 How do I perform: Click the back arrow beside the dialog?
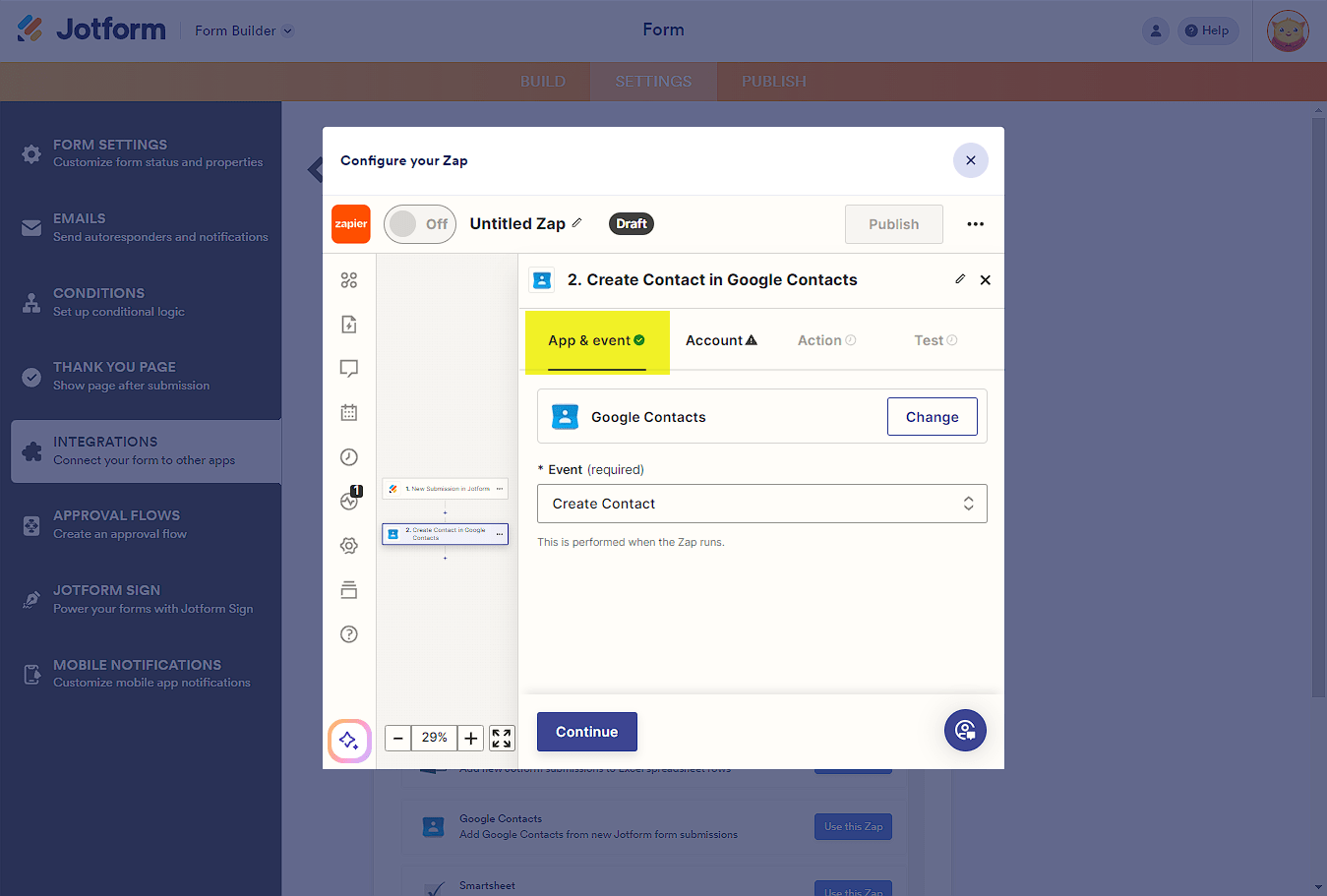(x=315, y=170)
